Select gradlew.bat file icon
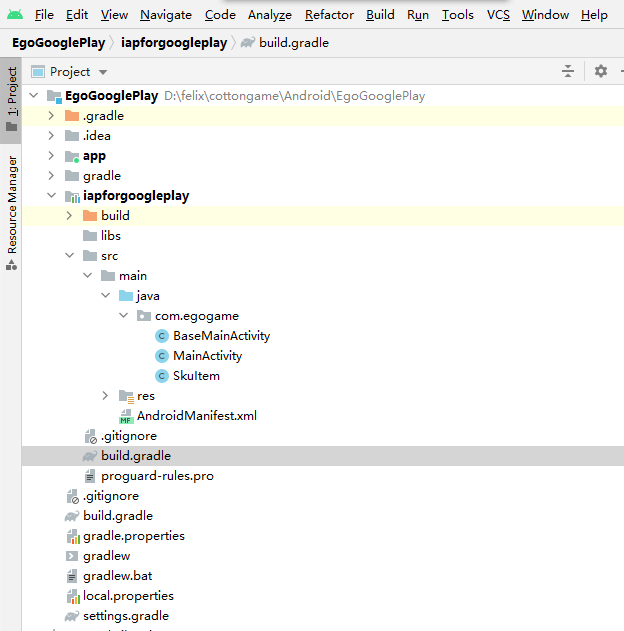This screenshot has height=631, width=624. (x=72, y=576)
